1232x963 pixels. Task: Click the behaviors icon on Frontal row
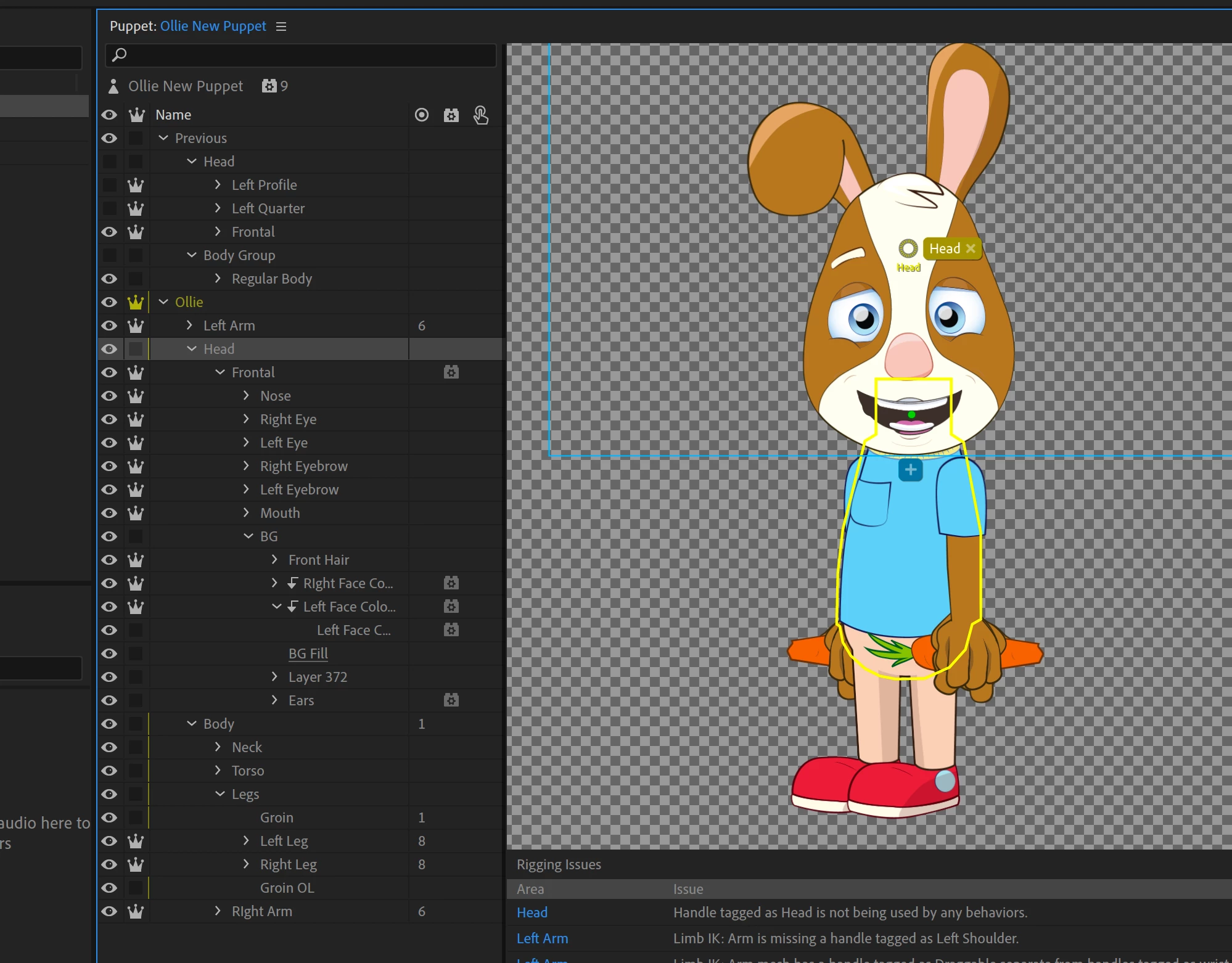pyautogui.click(x=451, y=372)
